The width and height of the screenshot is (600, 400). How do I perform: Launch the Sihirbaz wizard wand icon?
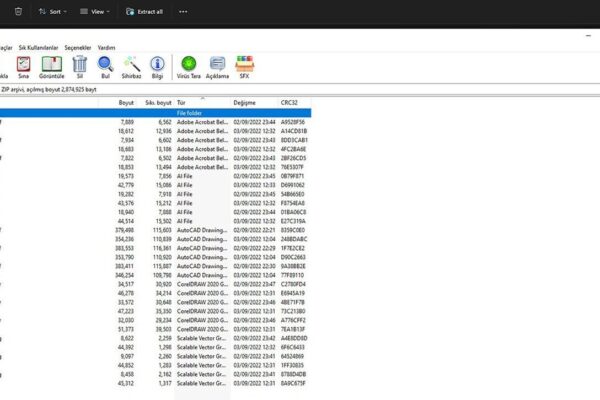click(x=131, y=65)
